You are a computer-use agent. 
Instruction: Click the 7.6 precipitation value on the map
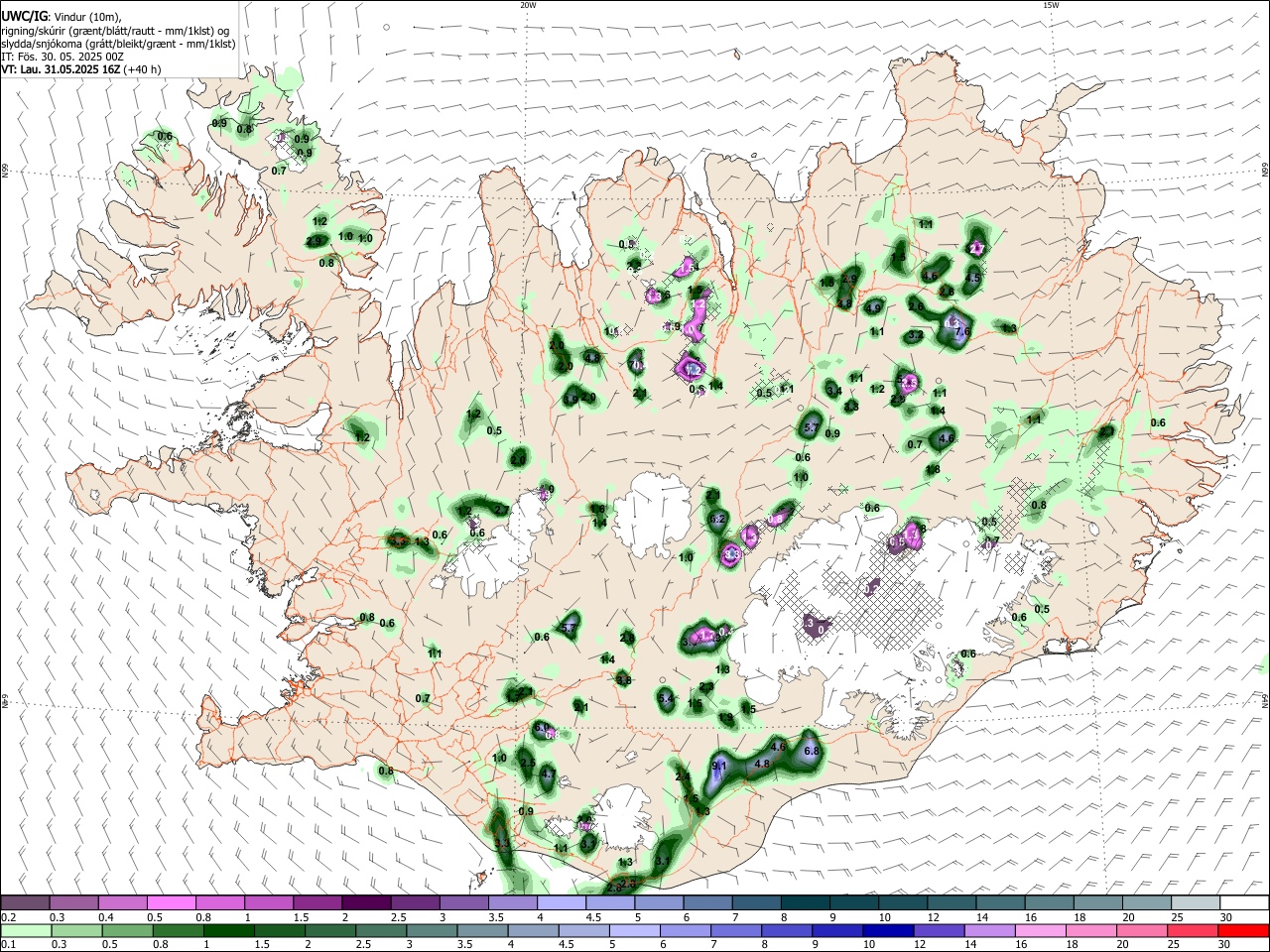coord(961,331)
